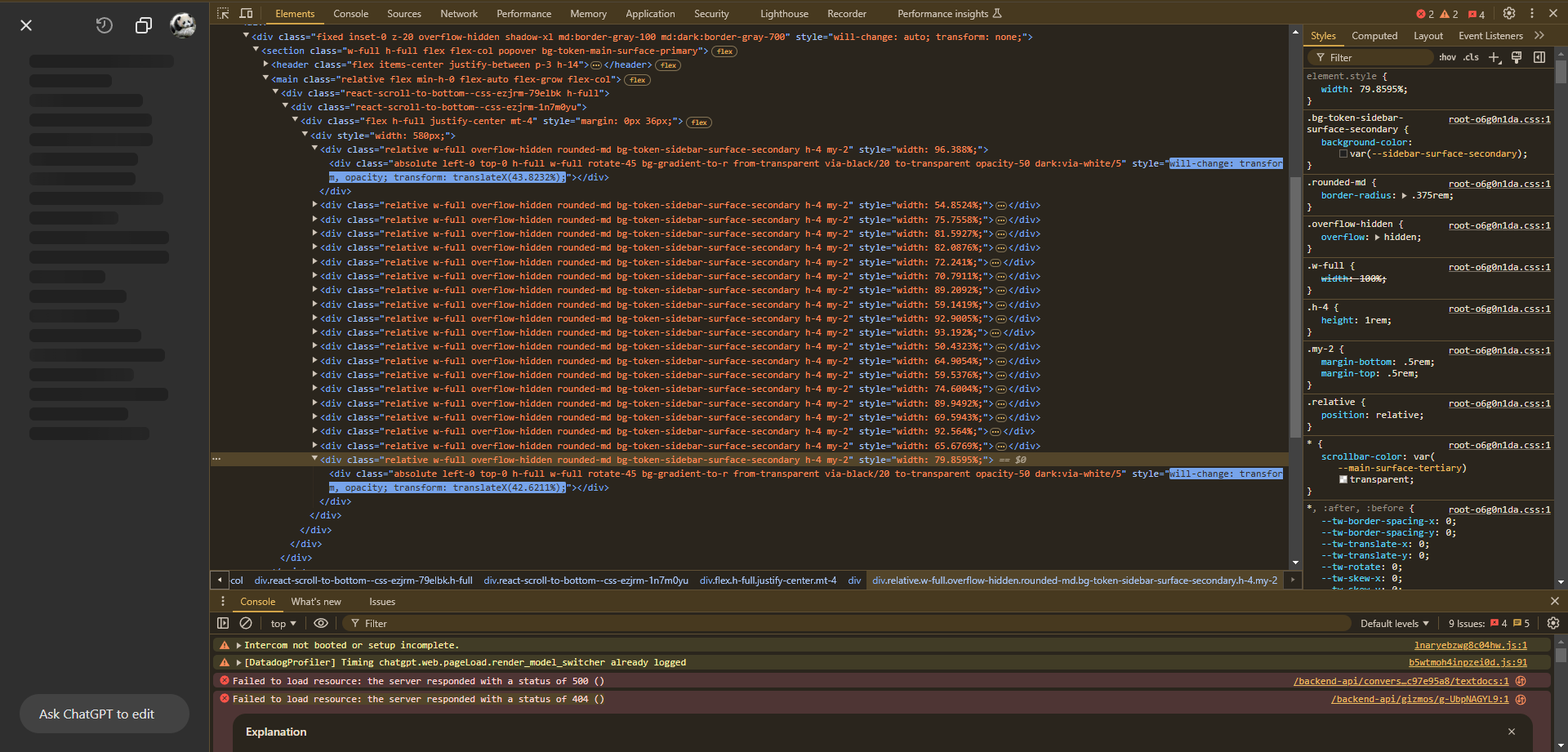Collapse the main element node
The width and height of the screenshot is (1568, 752).
[x=265, y=78]
